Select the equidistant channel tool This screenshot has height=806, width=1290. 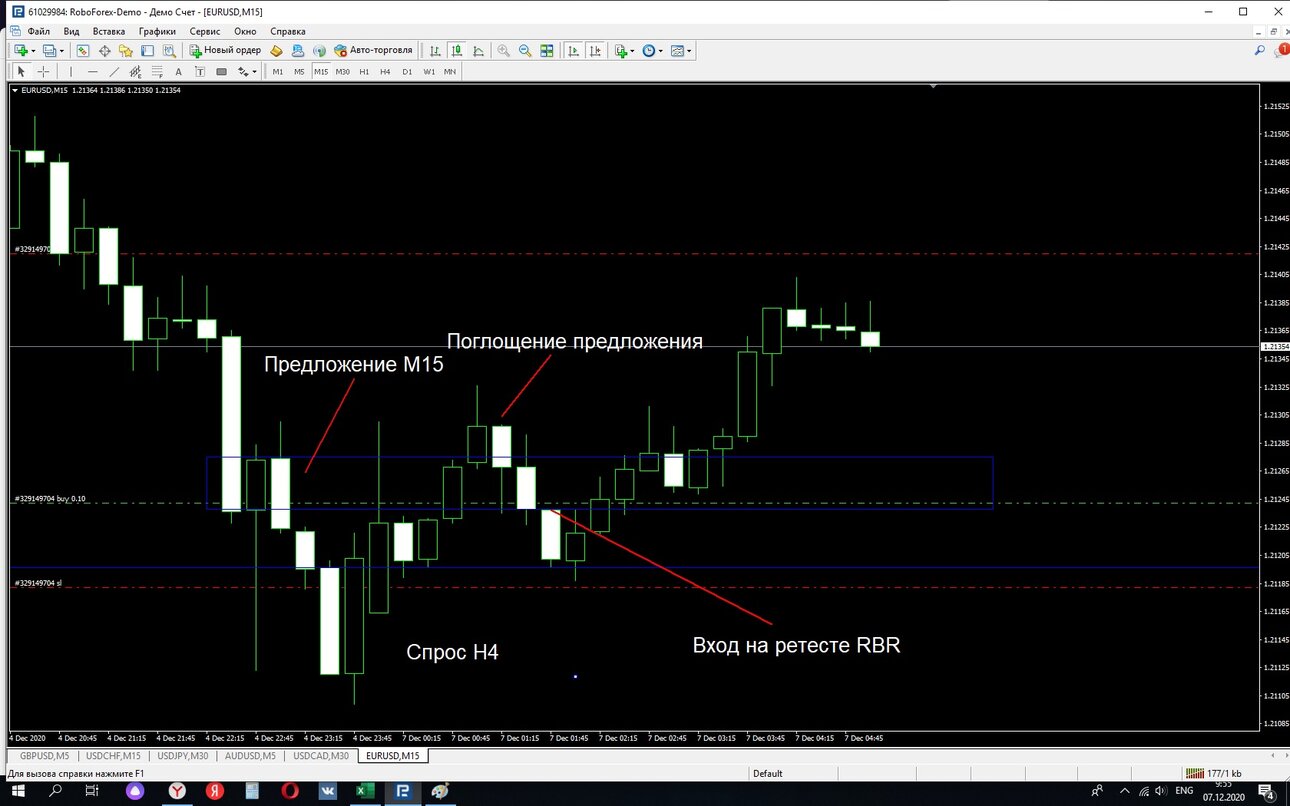(135, 71)
